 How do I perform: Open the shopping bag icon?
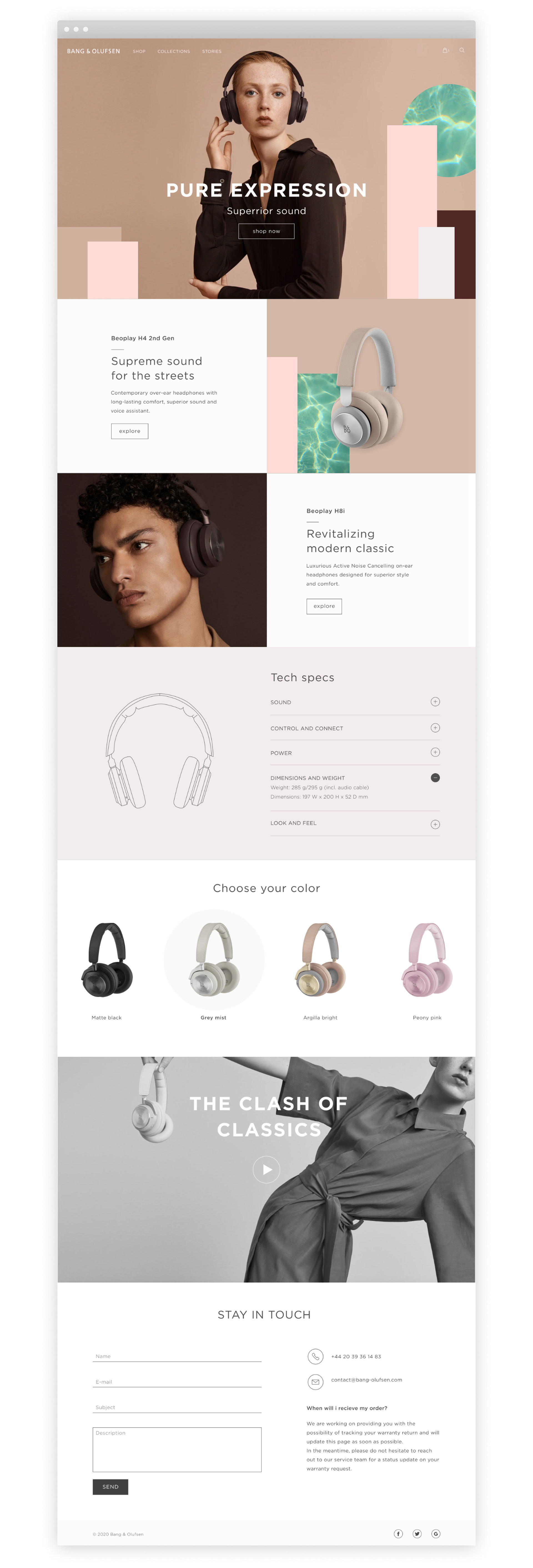tap(445, 50)
